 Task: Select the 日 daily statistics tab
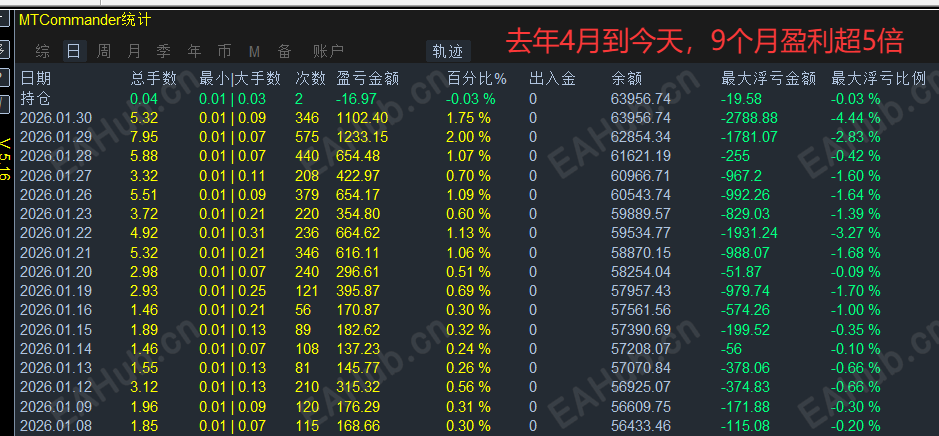tap(74, 52)
